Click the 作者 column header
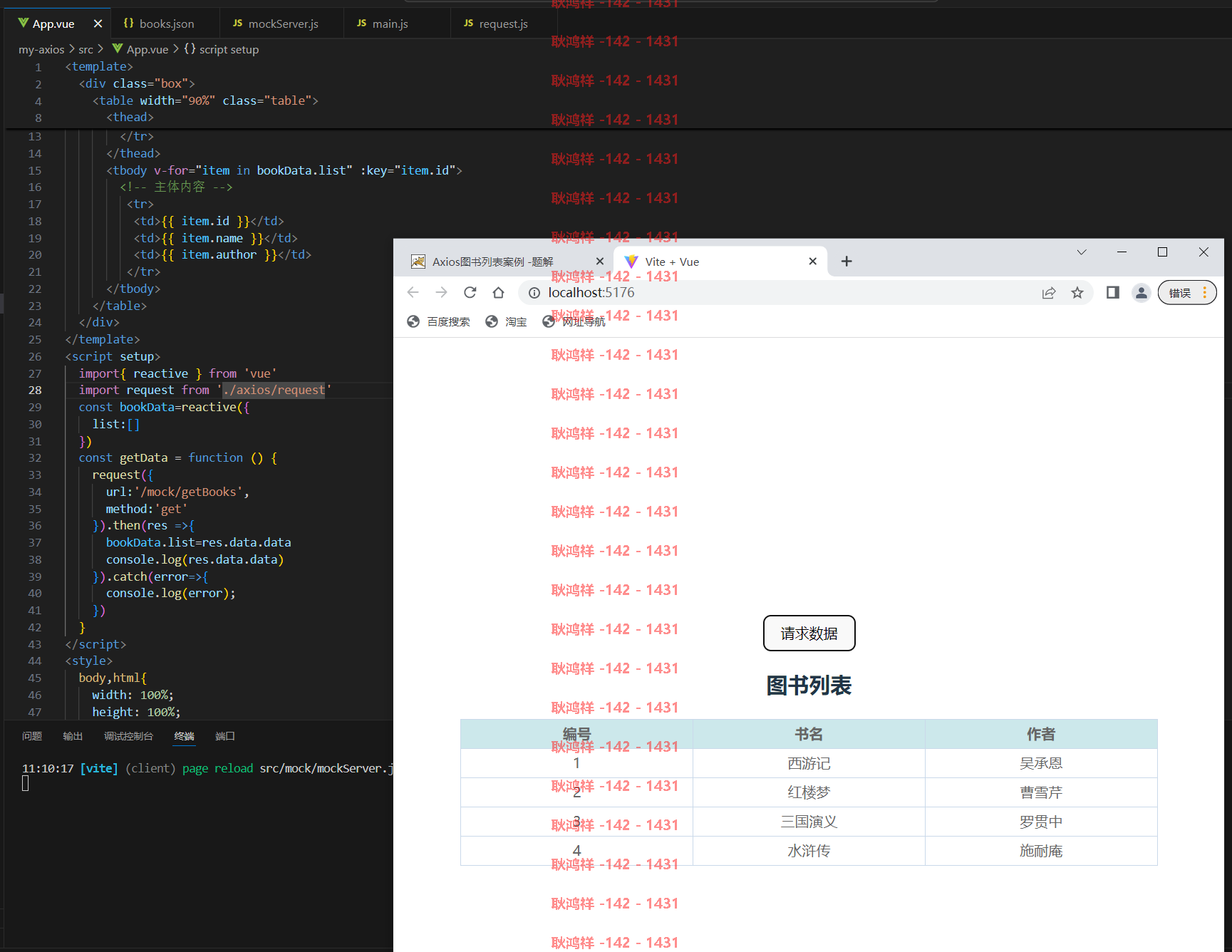 [x=1041, y=734]
